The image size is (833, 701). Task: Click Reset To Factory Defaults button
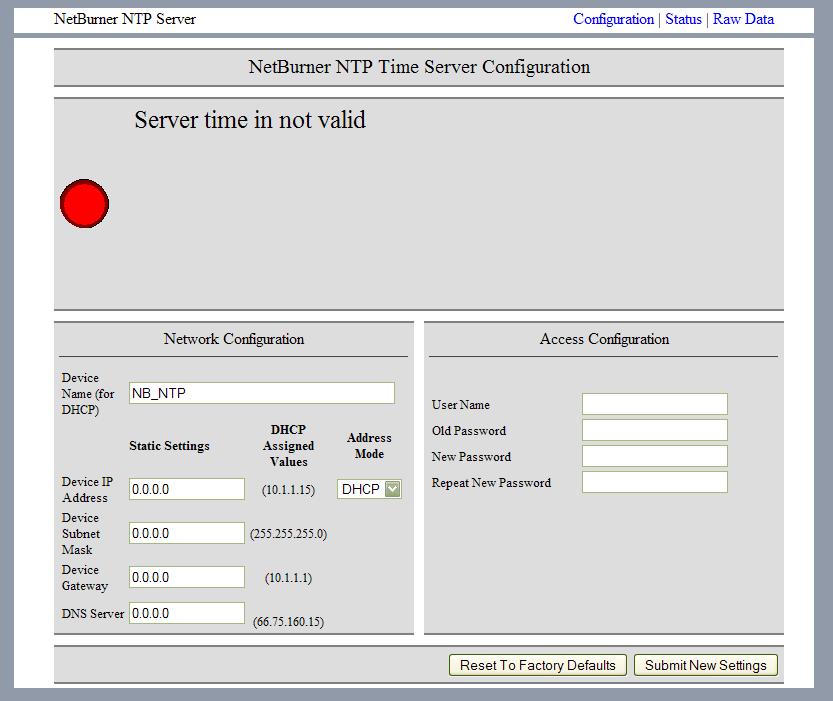[x=538, y=665]
